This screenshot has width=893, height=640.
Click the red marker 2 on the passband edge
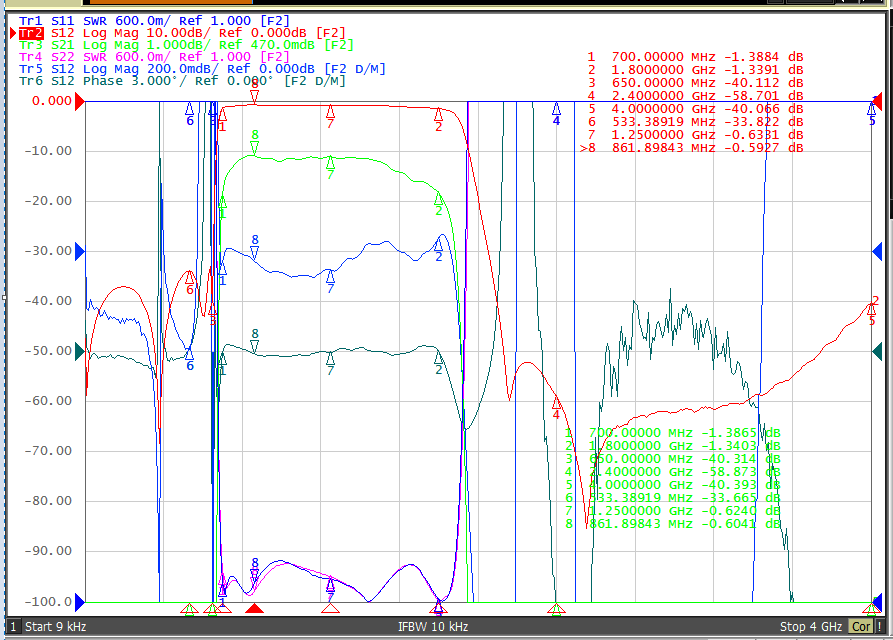click(x=439, y=120)
